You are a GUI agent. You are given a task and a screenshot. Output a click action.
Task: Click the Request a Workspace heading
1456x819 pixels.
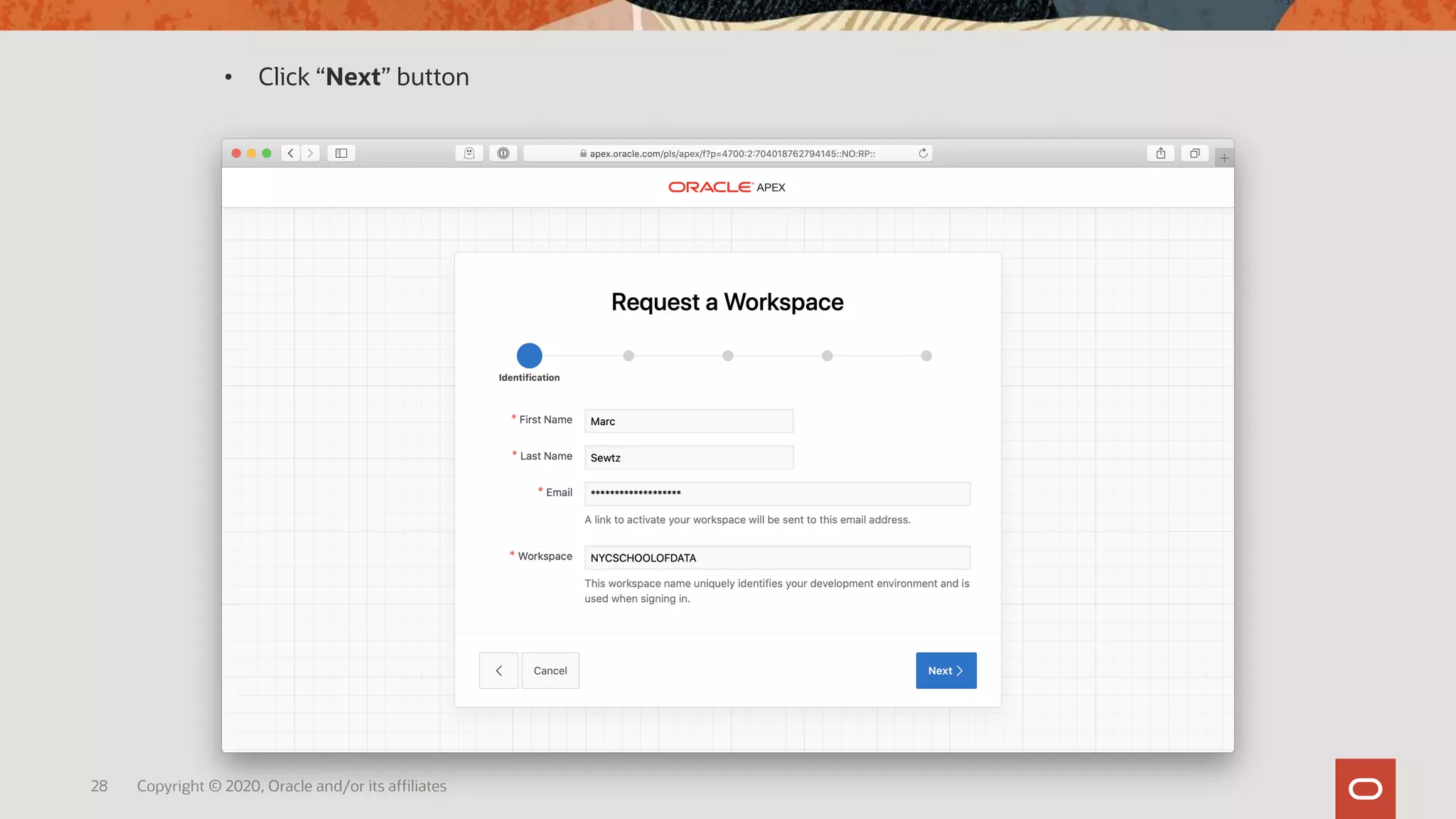coord(727,302)
